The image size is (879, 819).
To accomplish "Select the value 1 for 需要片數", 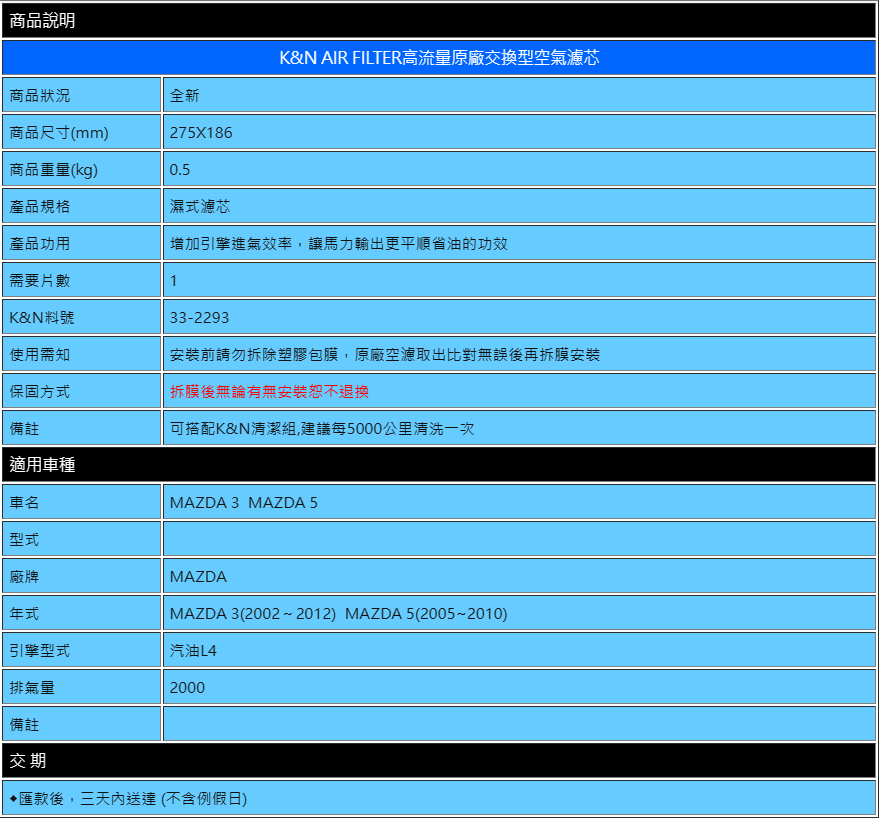I will pos(174,281).
